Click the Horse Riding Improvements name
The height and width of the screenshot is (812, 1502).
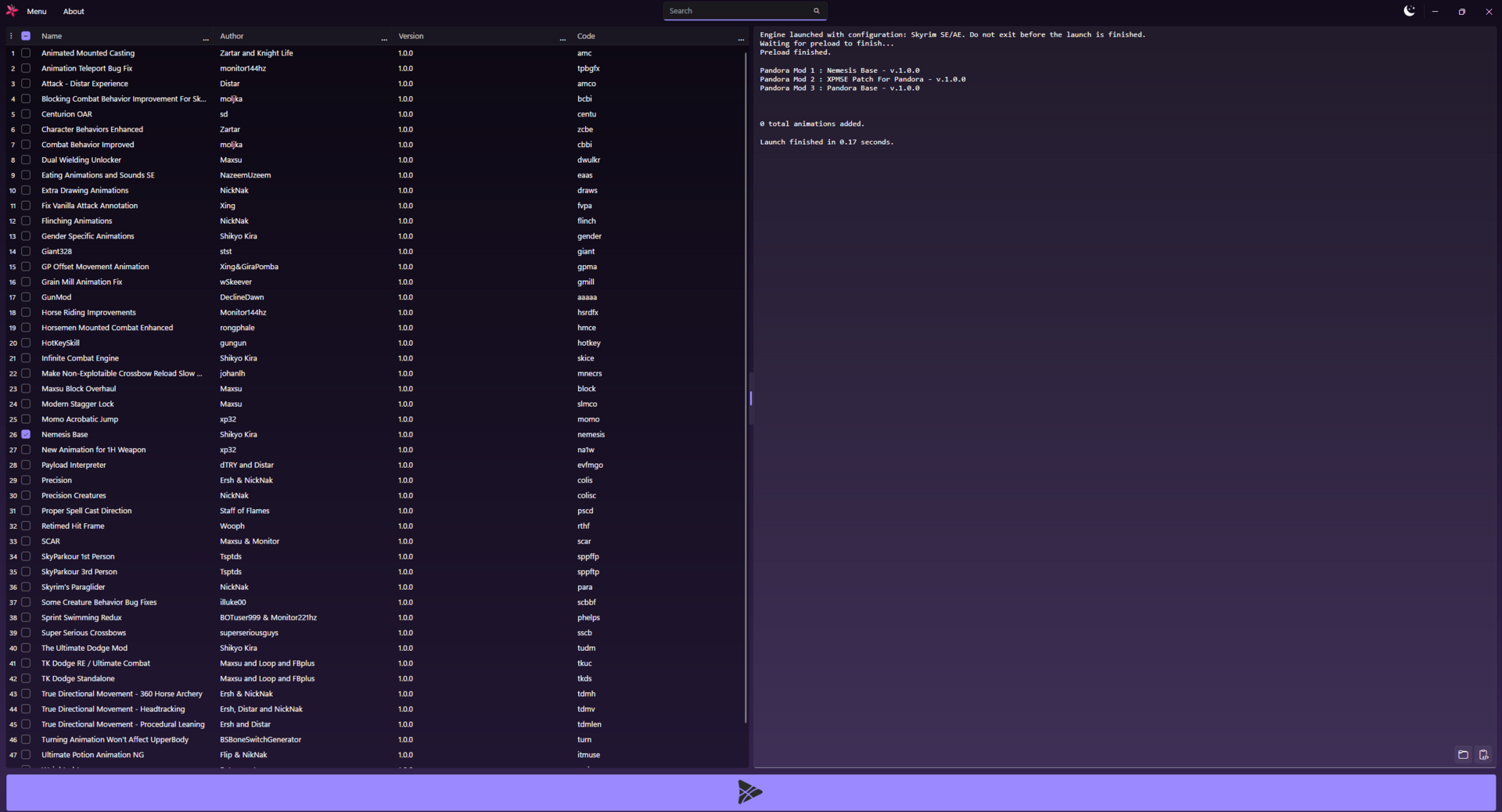pos(88,312)
